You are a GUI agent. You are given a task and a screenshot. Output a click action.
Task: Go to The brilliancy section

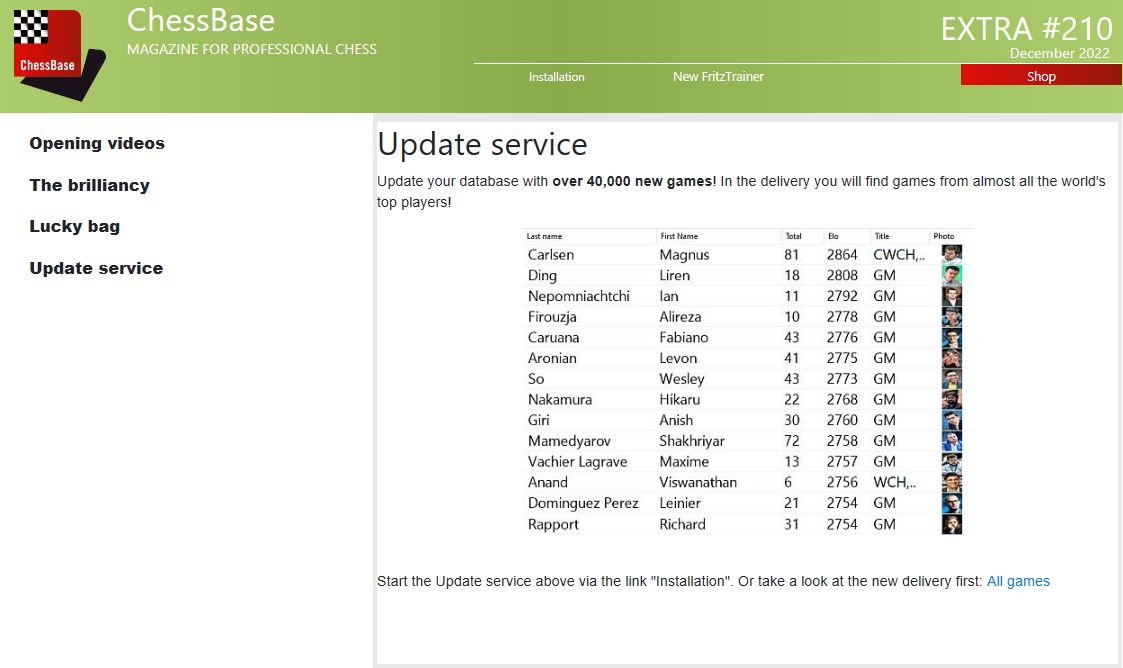point(89,185)
